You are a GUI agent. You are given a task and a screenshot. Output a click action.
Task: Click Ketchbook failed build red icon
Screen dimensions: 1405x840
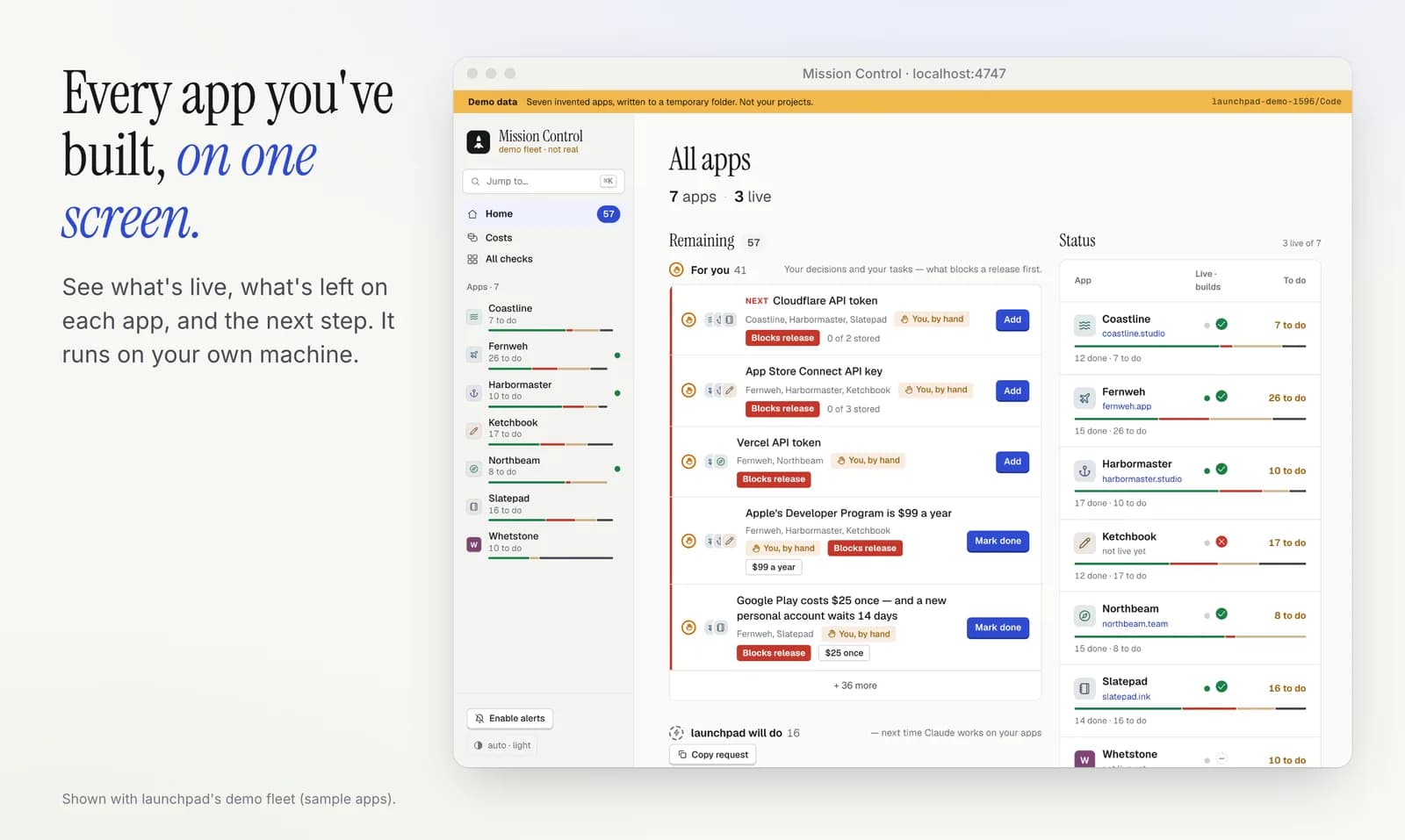pos(1221,542)
